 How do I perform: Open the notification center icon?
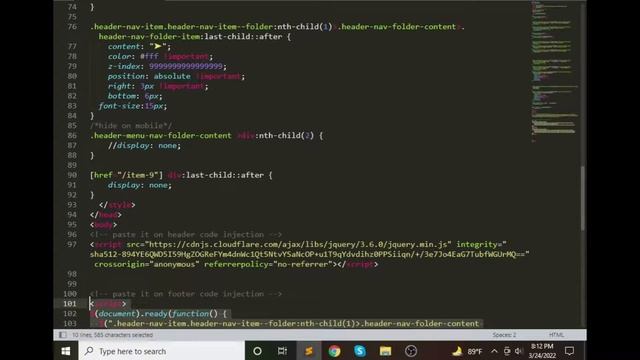pyautogui.click(x=569, y=351)
